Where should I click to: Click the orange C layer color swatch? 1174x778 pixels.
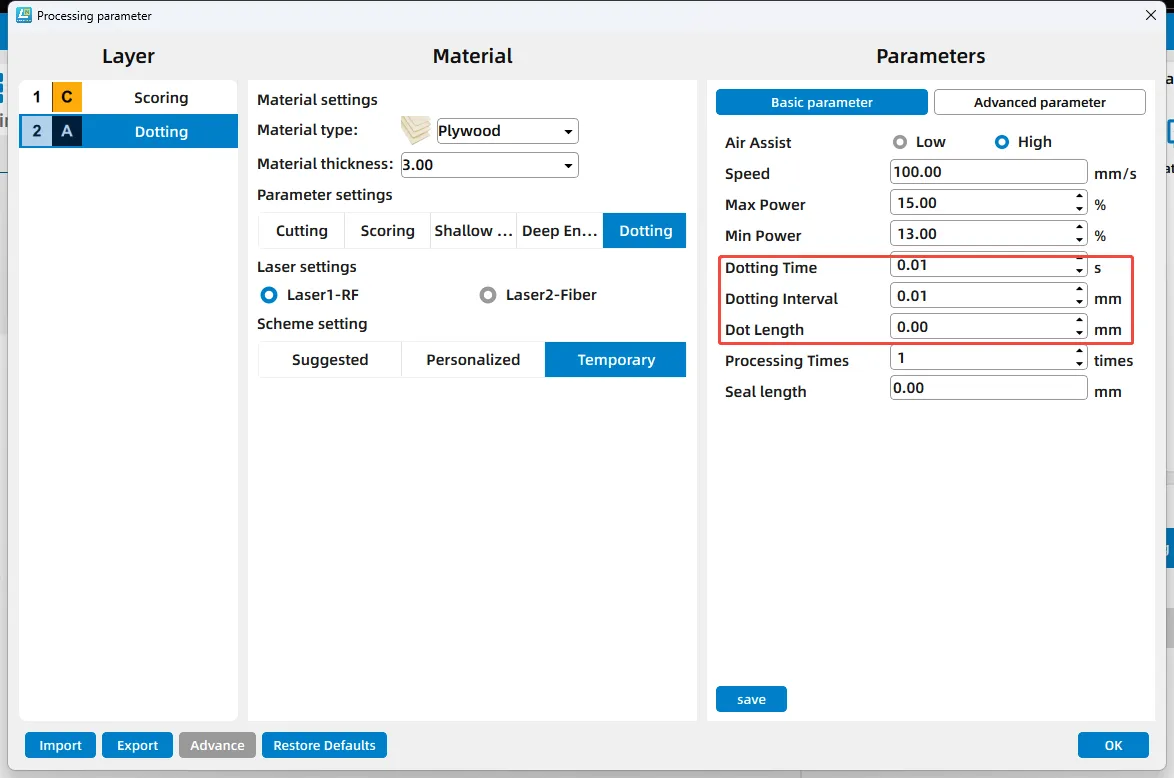click(67, 97)
